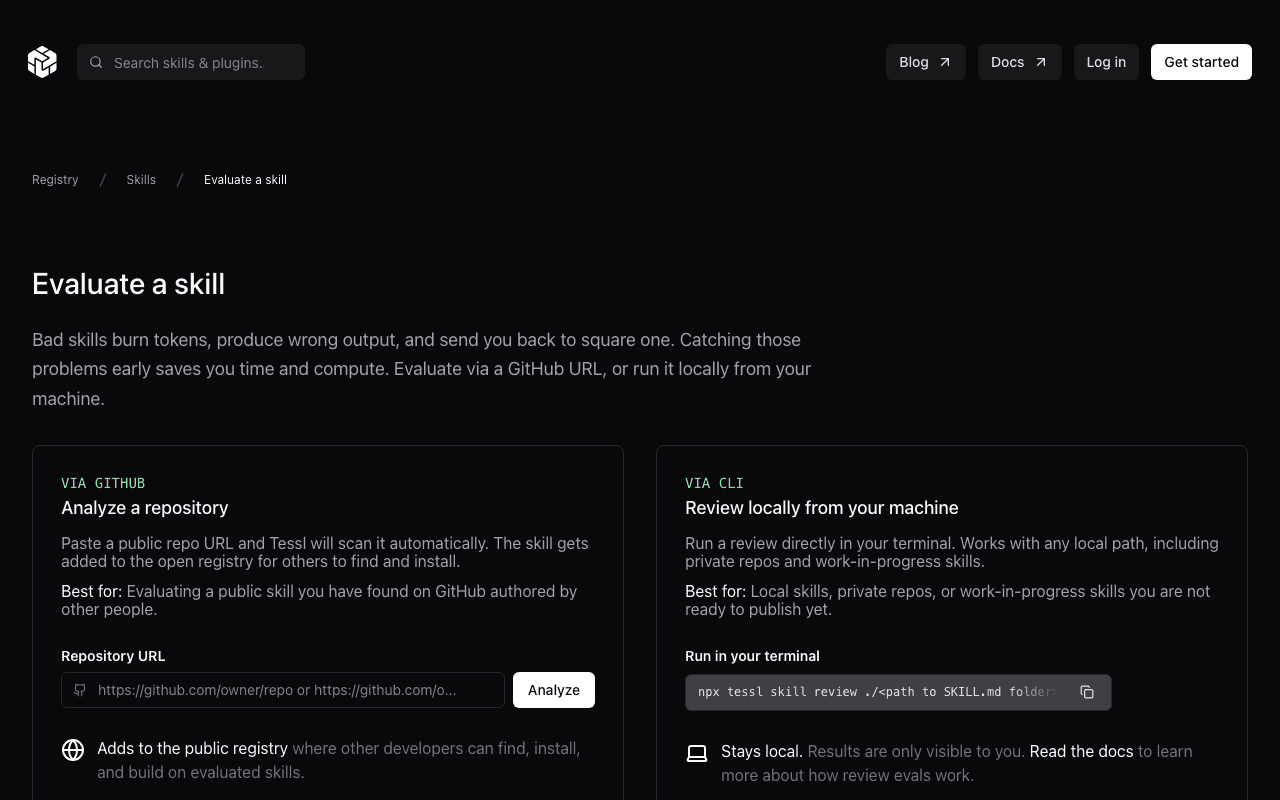Click the Evaluate a skill breadcrumb
Image resolution: width=1280 pixels, height=800 pixels.
coord(245,180)
